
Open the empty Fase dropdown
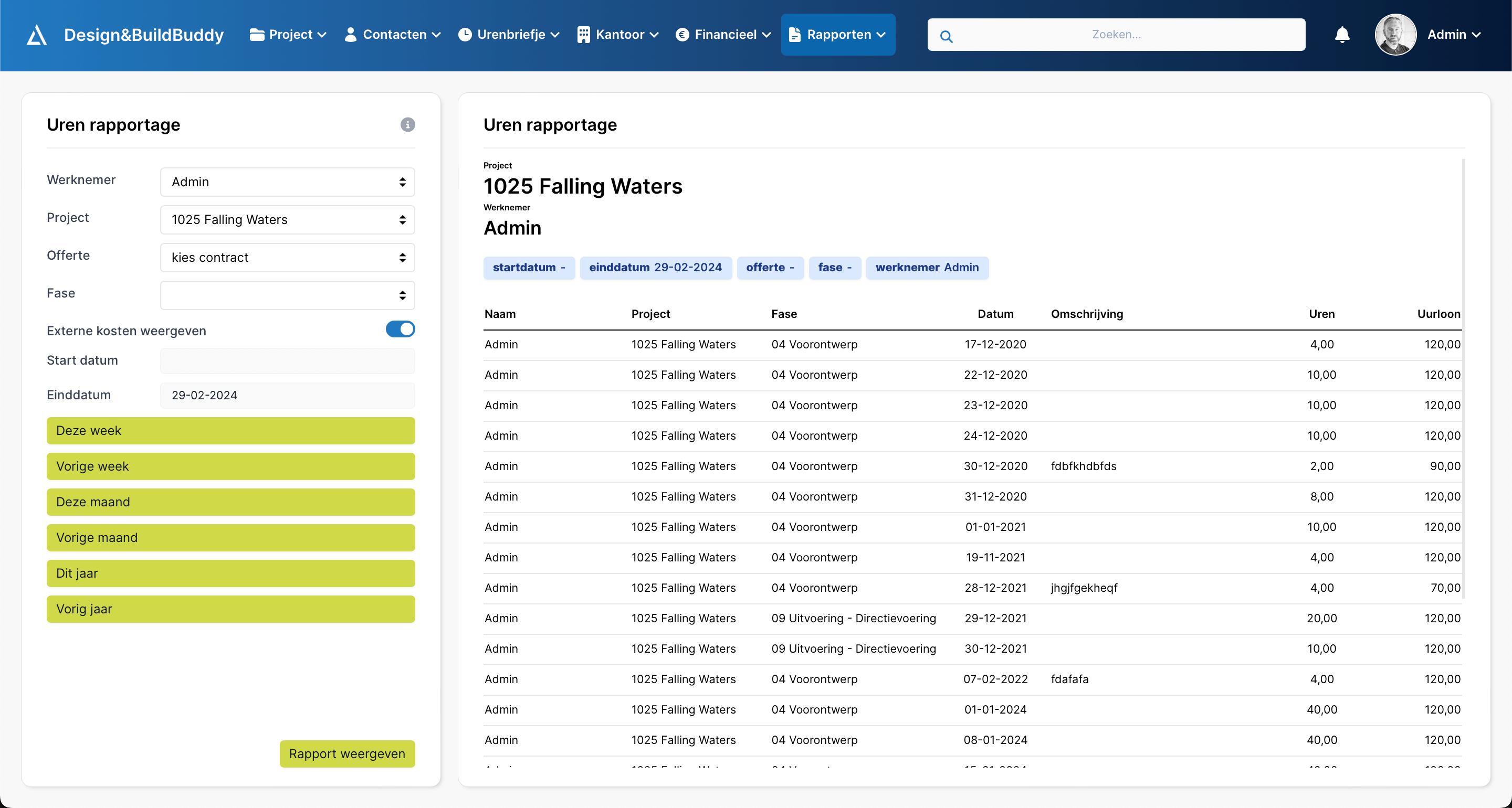tap(288, 295)
